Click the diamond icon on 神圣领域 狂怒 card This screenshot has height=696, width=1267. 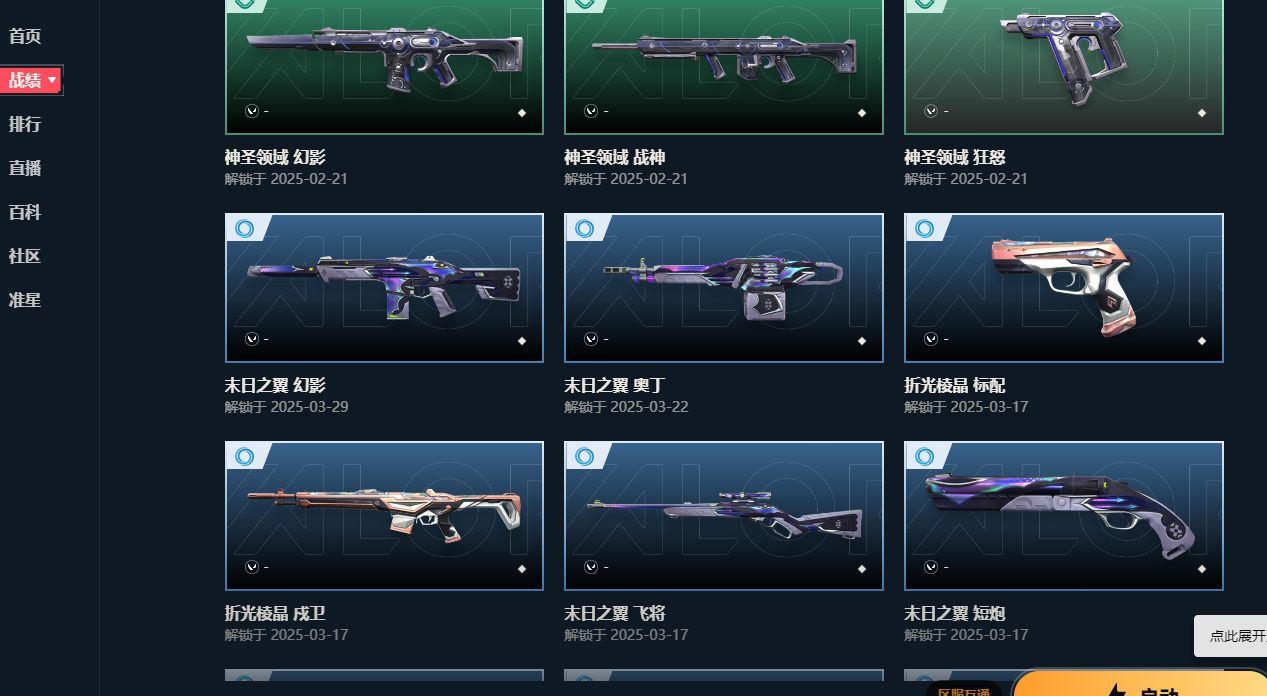(x=1201, y=113)
